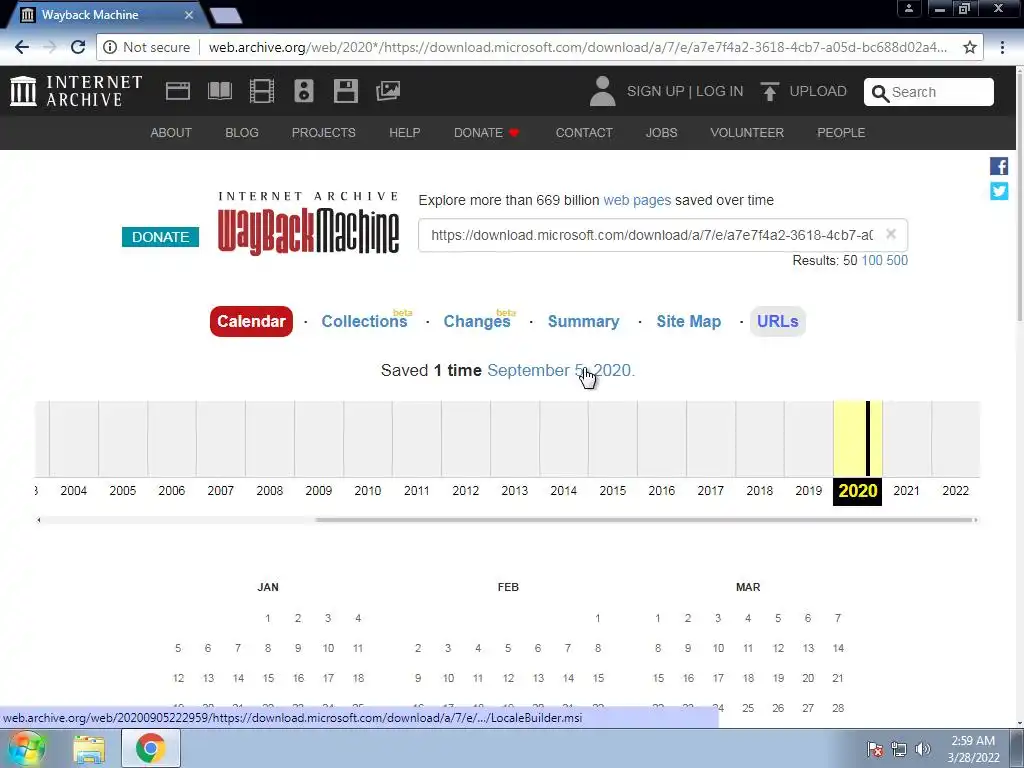This screenshot has width=1024, height=768.
Task: Click UPLOAD link text
Action: coord(818,91)
